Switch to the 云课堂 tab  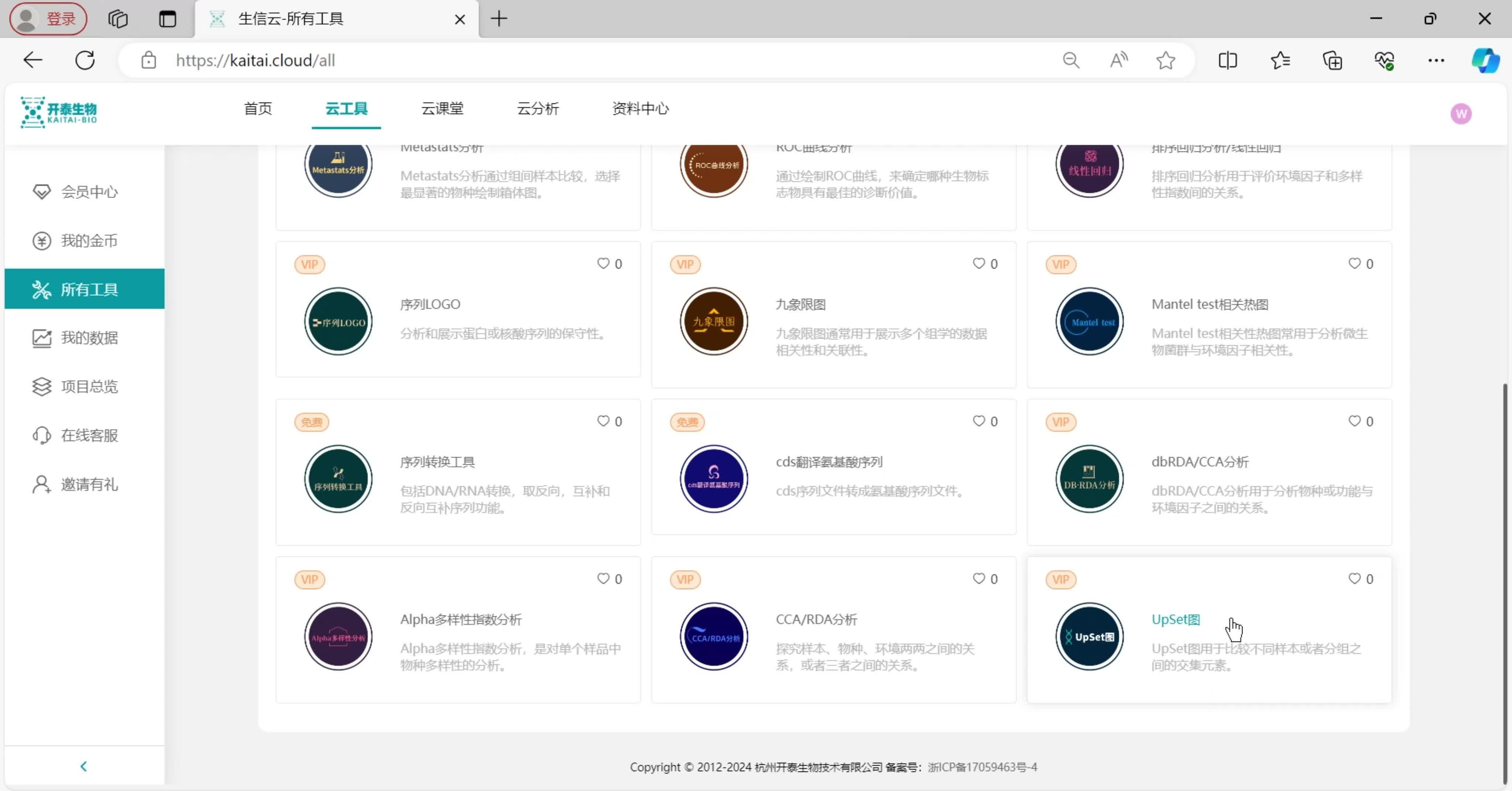[443, 109]
